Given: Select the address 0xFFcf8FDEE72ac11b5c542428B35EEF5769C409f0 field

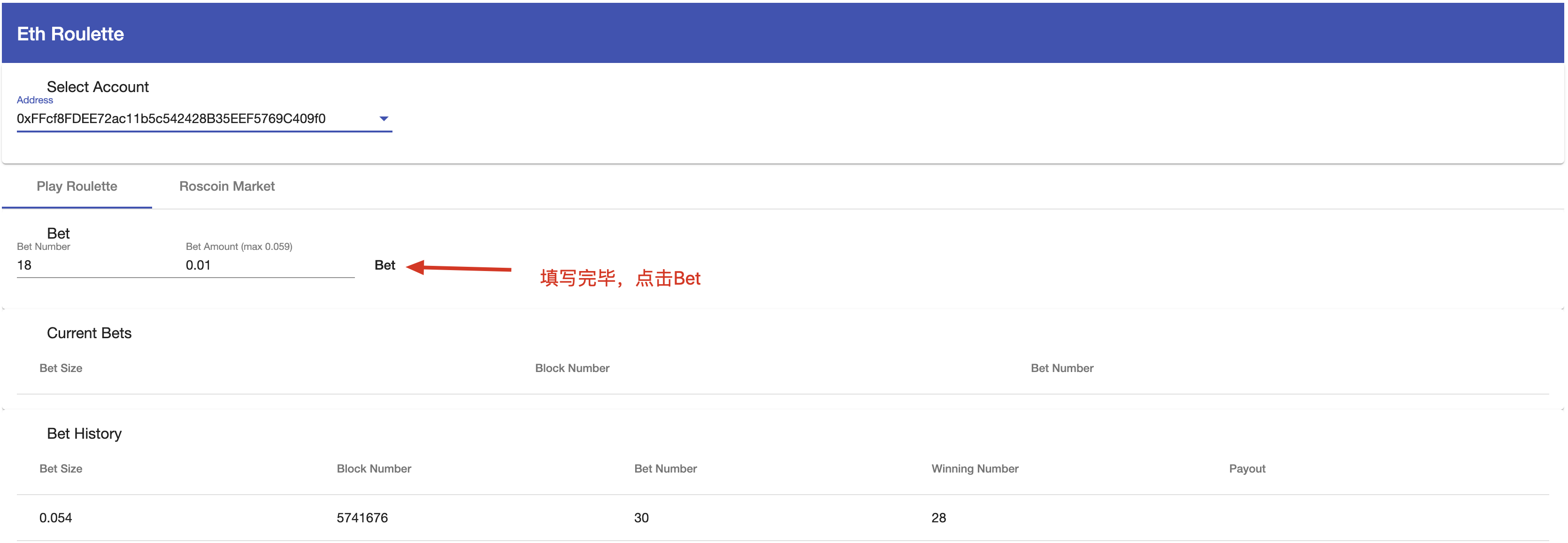Looking at the screenshot, I should coord(204,119).
